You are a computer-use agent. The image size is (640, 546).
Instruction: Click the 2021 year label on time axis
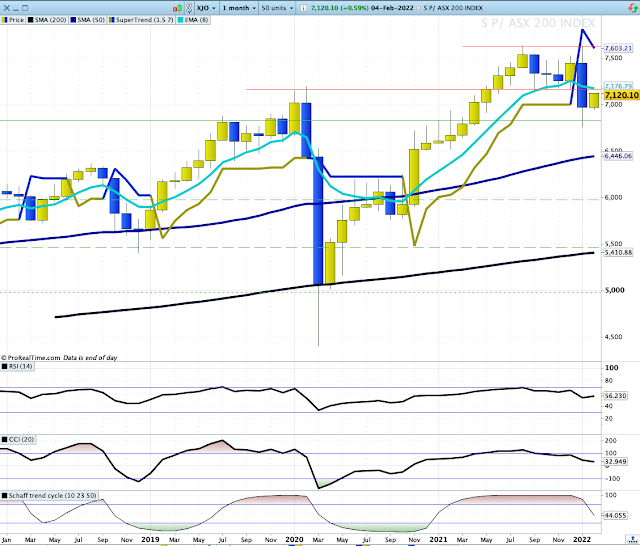pos(438,539)
